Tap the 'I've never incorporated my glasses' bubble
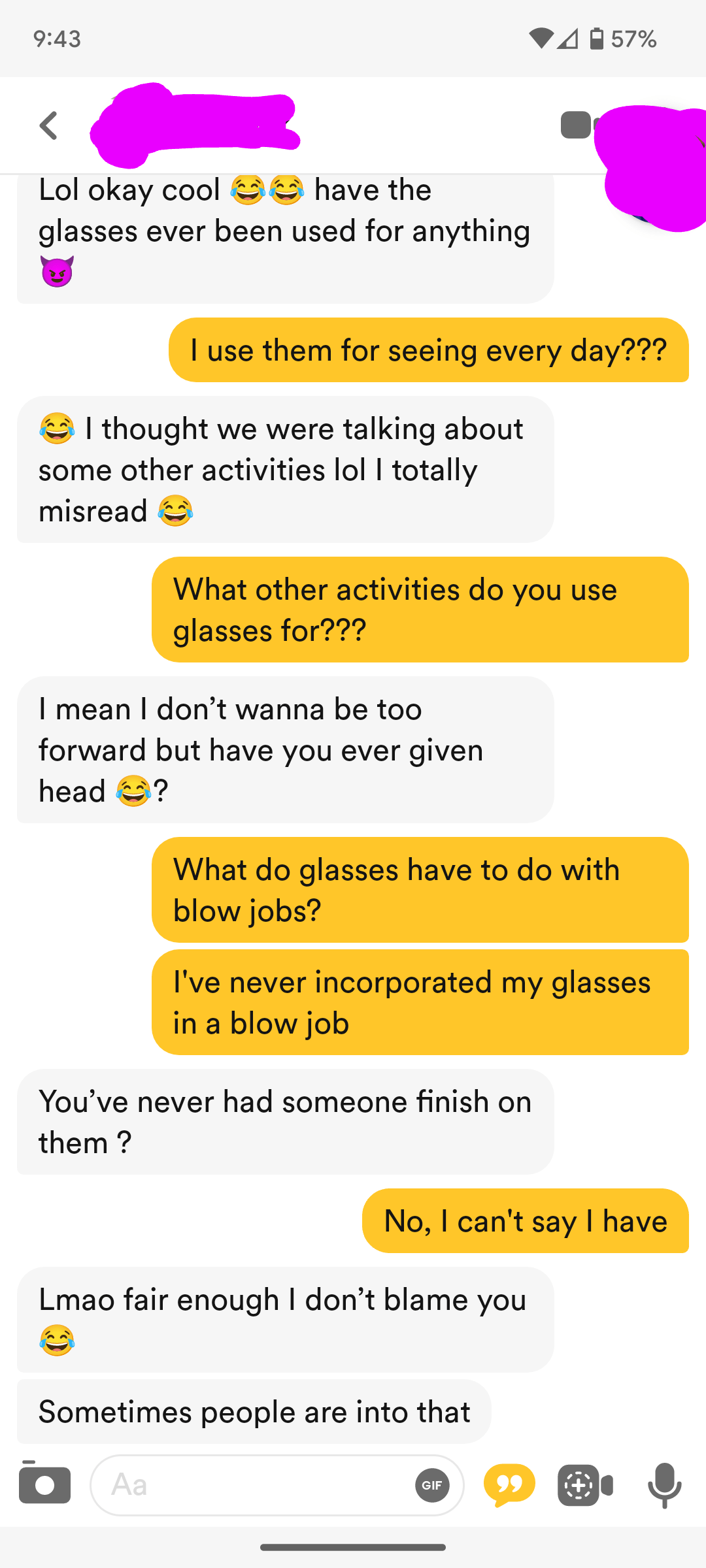The image size is (706, 1568). pyautogui.click(x=420, y=1002)
